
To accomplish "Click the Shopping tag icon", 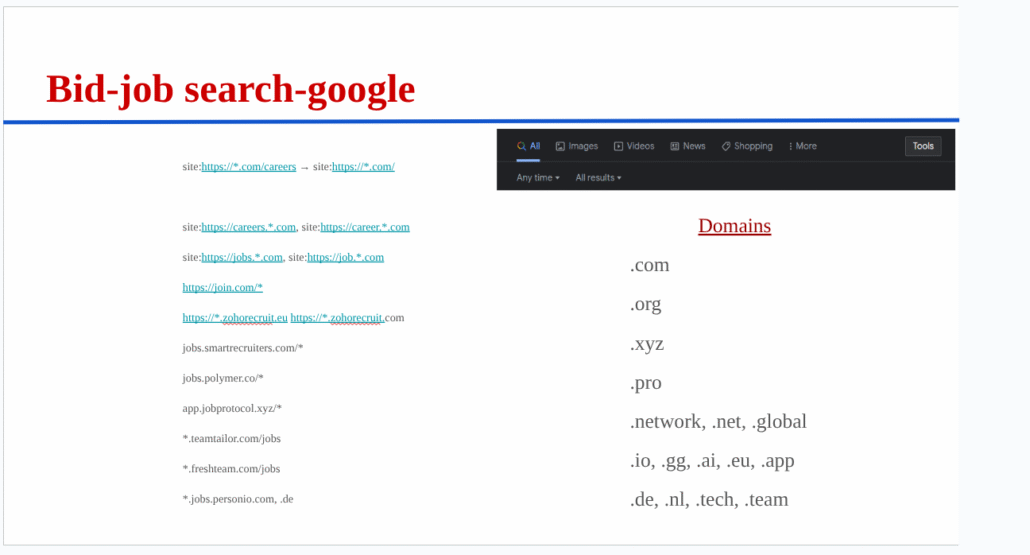I will coord(726,146).
